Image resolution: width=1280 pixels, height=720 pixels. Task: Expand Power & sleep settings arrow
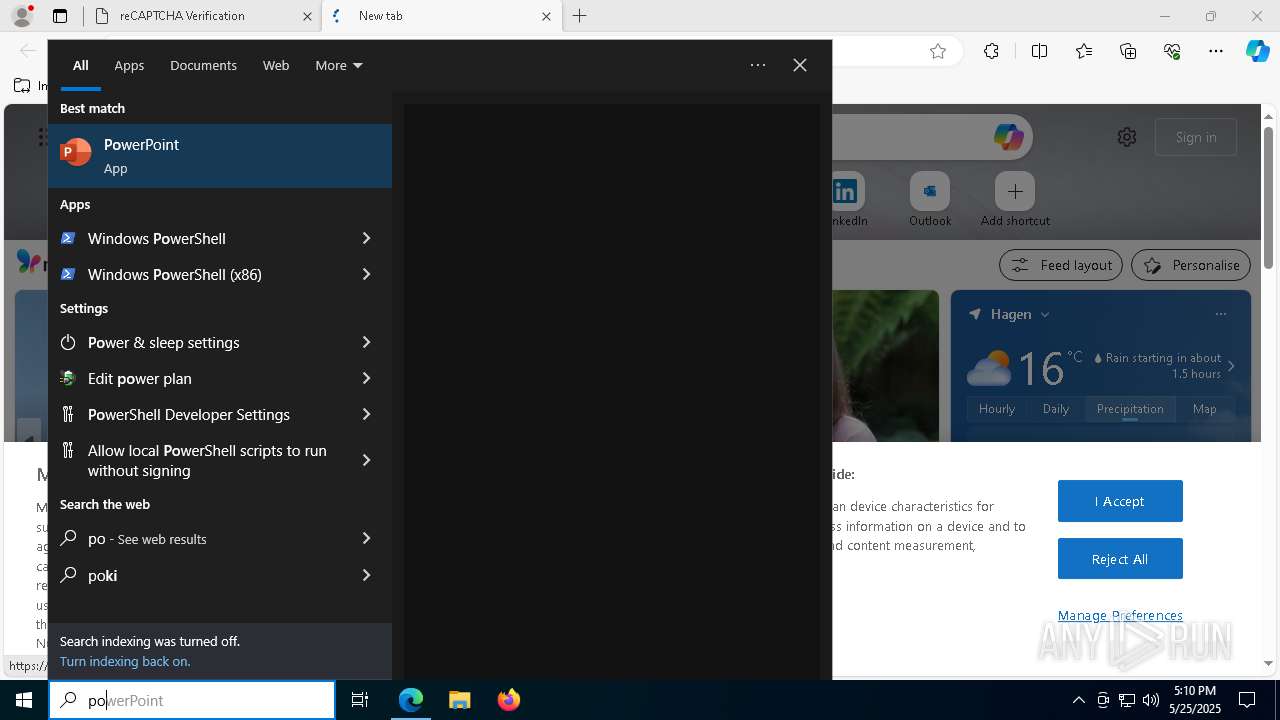coord(366,342)
